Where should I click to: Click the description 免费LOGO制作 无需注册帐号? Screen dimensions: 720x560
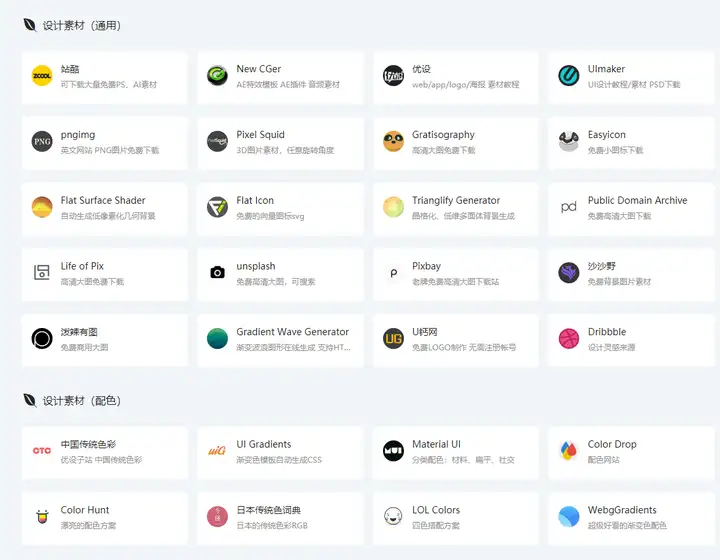[x=464, y=347]
